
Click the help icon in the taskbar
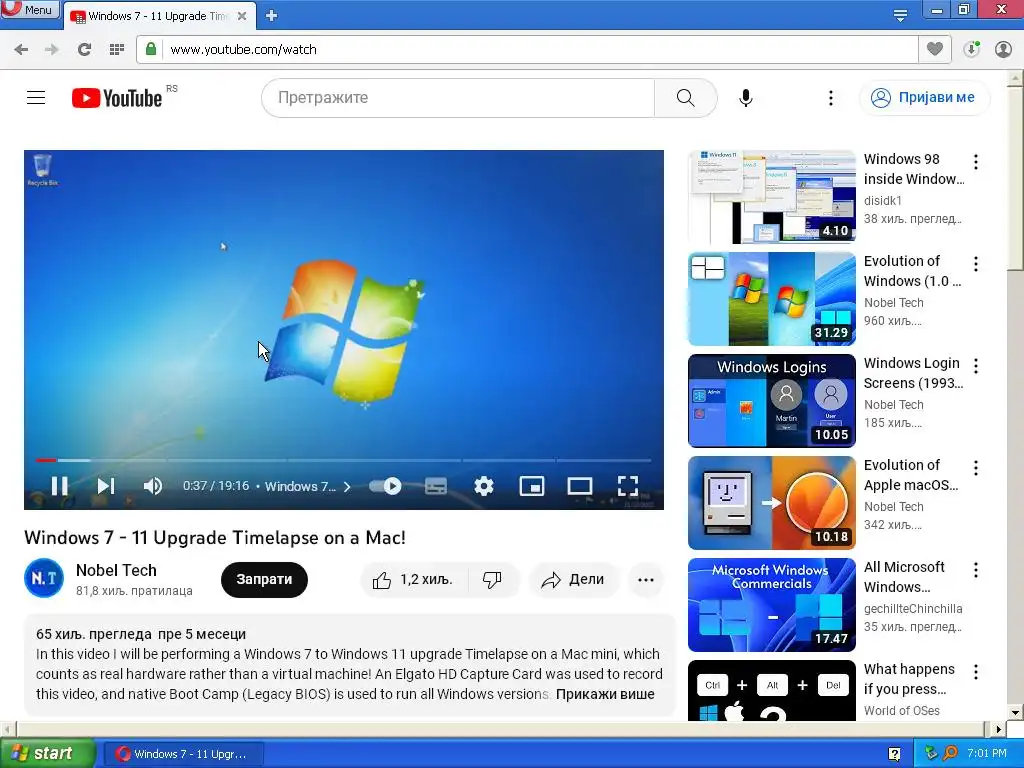pyautogui.click(x=894, y=754)
